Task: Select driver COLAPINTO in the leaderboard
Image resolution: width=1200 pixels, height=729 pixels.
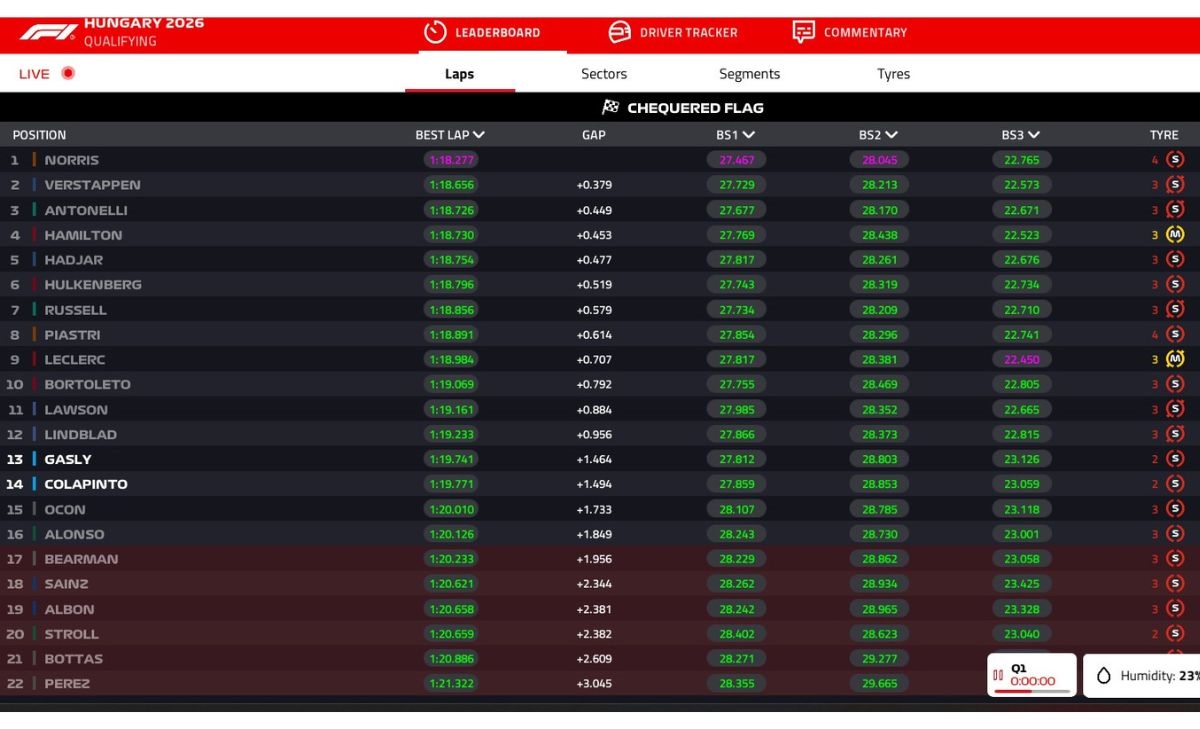Action: point(86,484)
